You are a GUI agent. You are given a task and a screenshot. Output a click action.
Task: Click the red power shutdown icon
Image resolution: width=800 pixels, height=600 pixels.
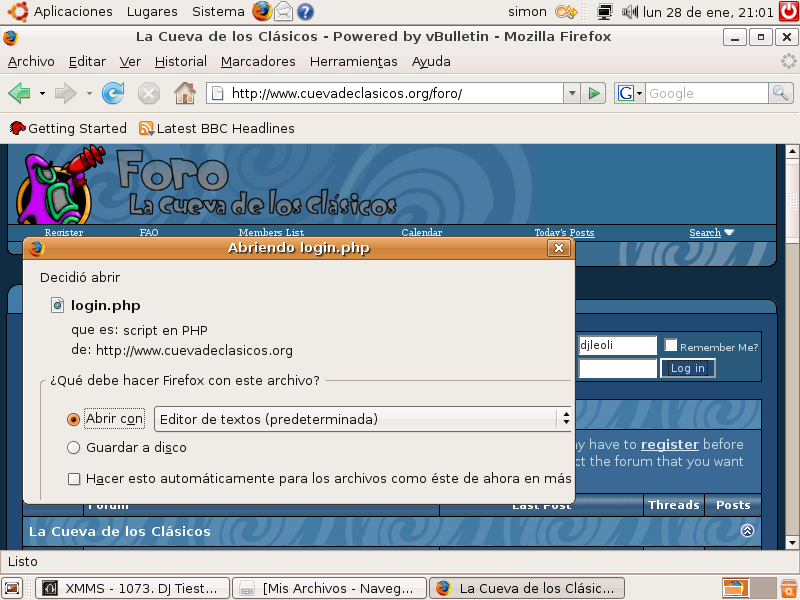point(789,11)
